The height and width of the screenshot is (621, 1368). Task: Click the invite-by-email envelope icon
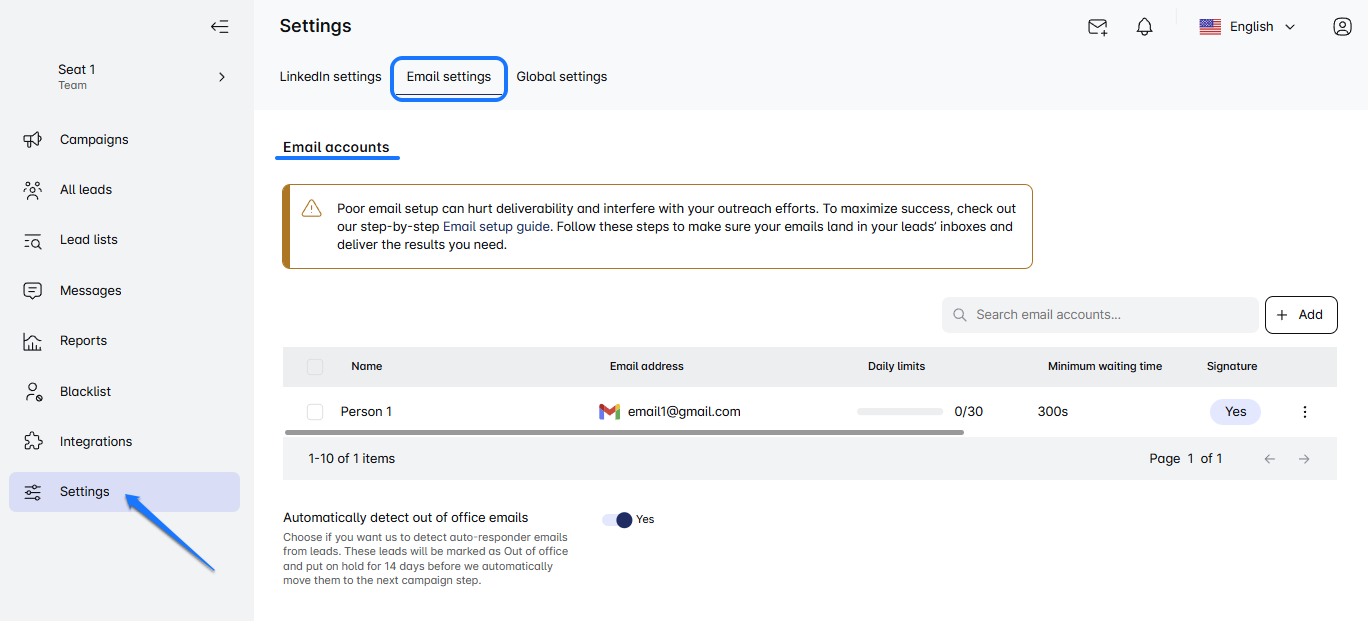(1097, 27)
